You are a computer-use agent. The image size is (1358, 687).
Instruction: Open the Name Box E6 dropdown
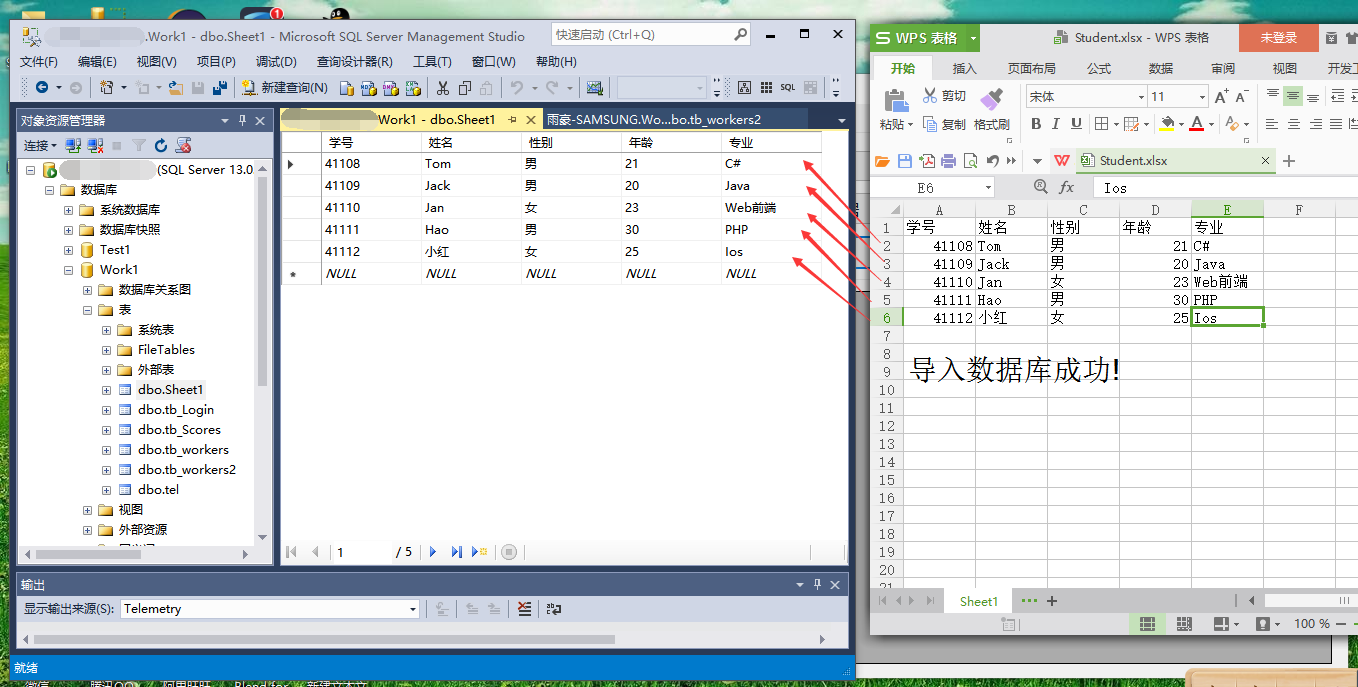tap(988, 187)
